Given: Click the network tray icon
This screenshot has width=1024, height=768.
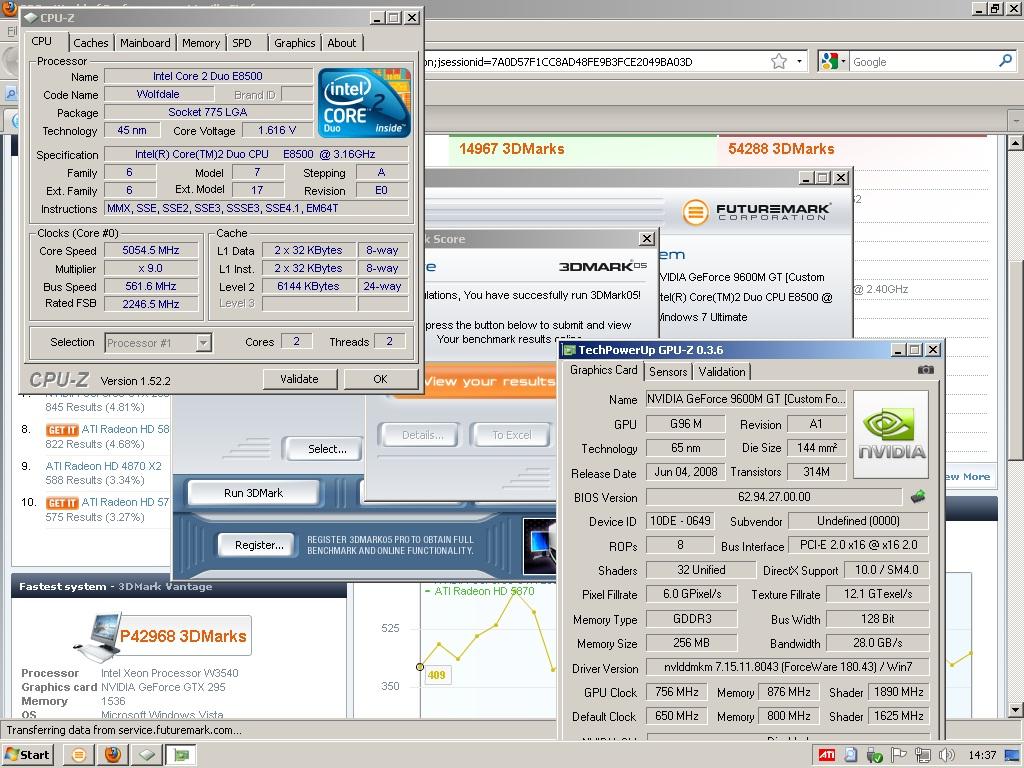Looking at the screenshot, I should point(922,755).
